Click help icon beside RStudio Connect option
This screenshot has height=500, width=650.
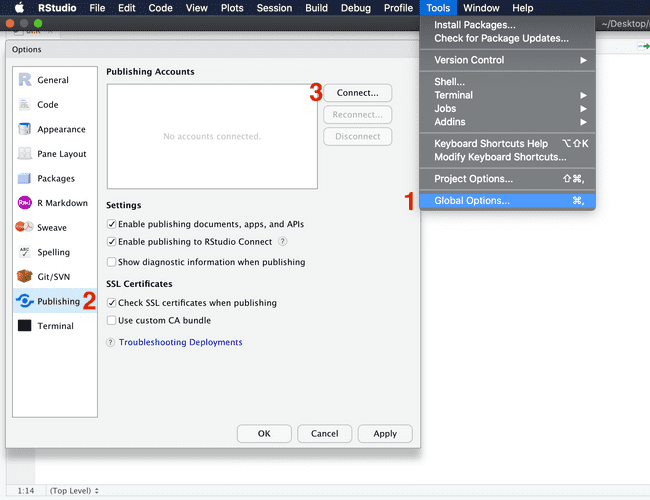pos(282,241)
